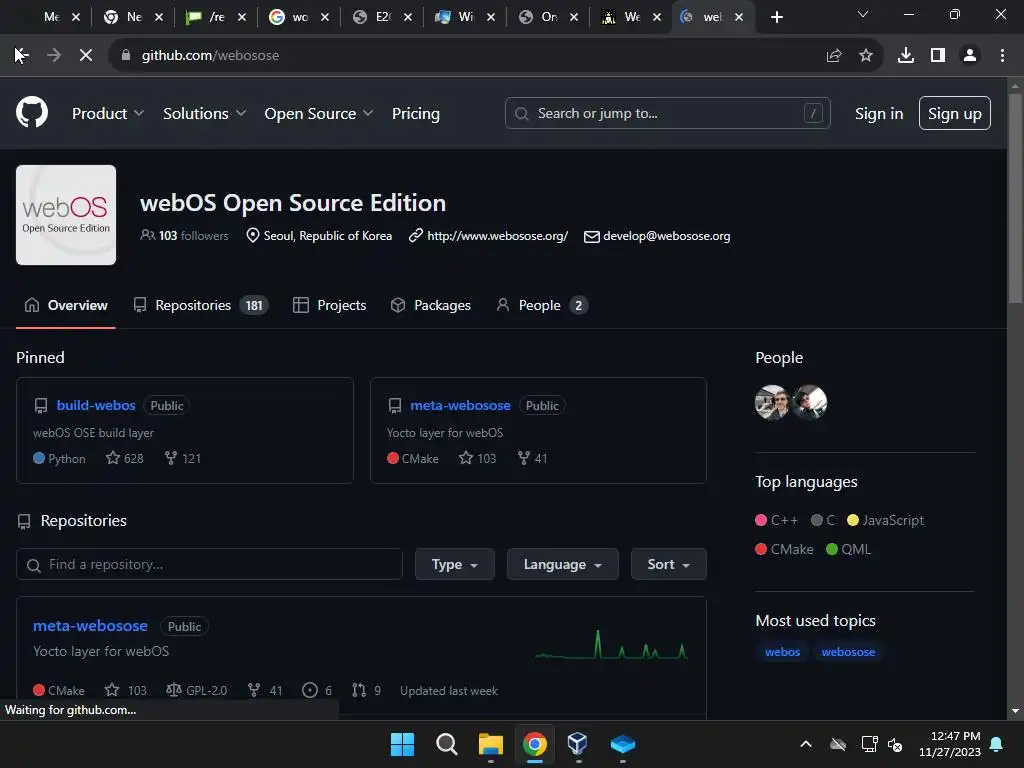Viewport: 1024px width, 768px height.
Task: Open File Explorer from taskbar
Action: (x=490, y=744)
